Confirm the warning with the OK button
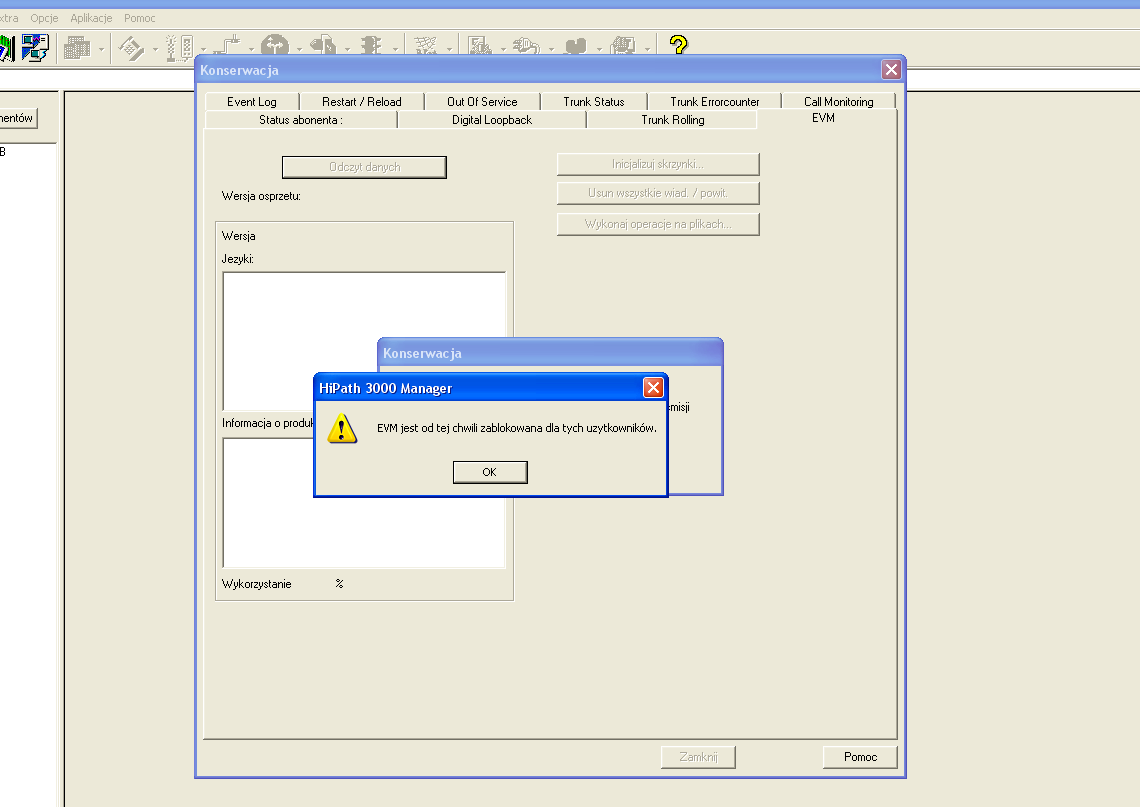The height and width of the screenshot is (807, 1140). tap(490, 473)
